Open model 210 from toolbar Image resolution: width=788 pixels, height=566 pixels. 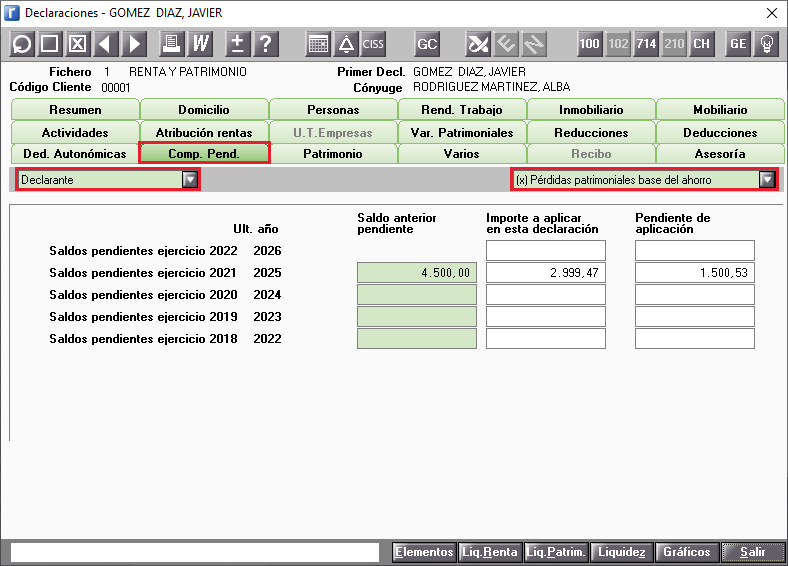[674, 44]
